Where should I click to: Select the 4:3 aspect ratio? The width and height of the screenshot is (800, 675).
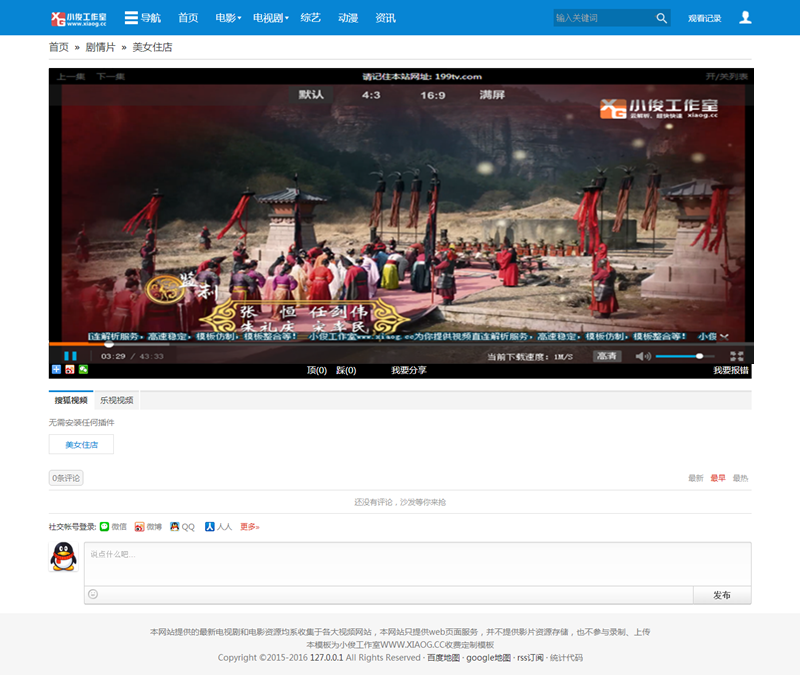click(x=371, y=95)
